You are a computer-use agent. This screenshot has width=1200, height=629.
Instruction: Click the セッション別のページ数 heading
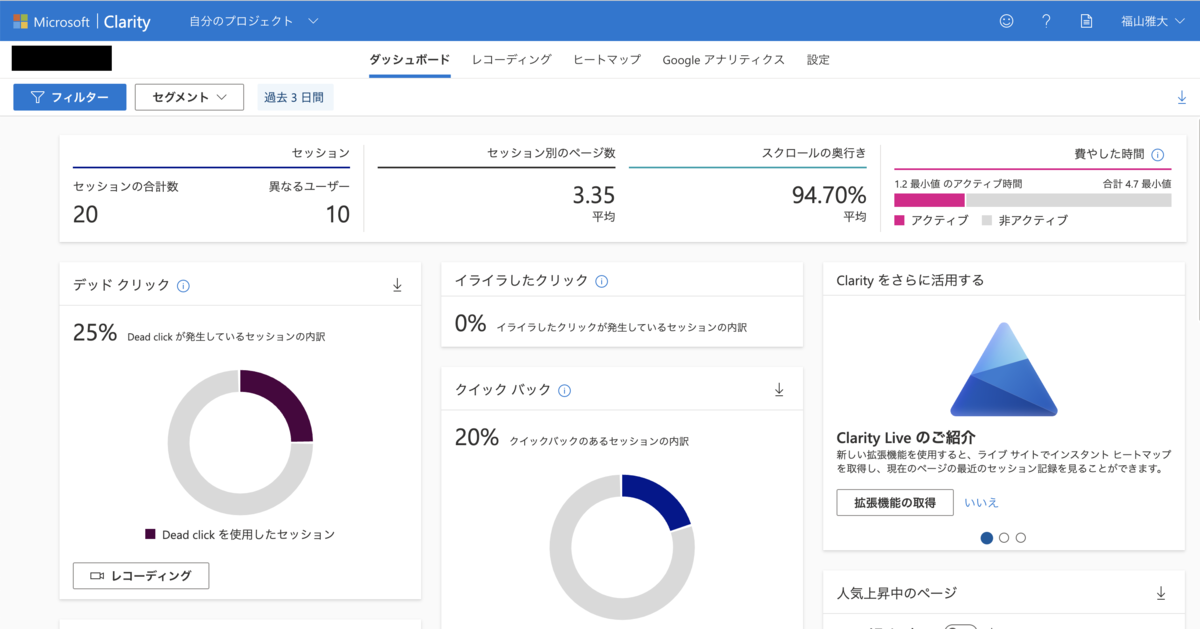551,154
